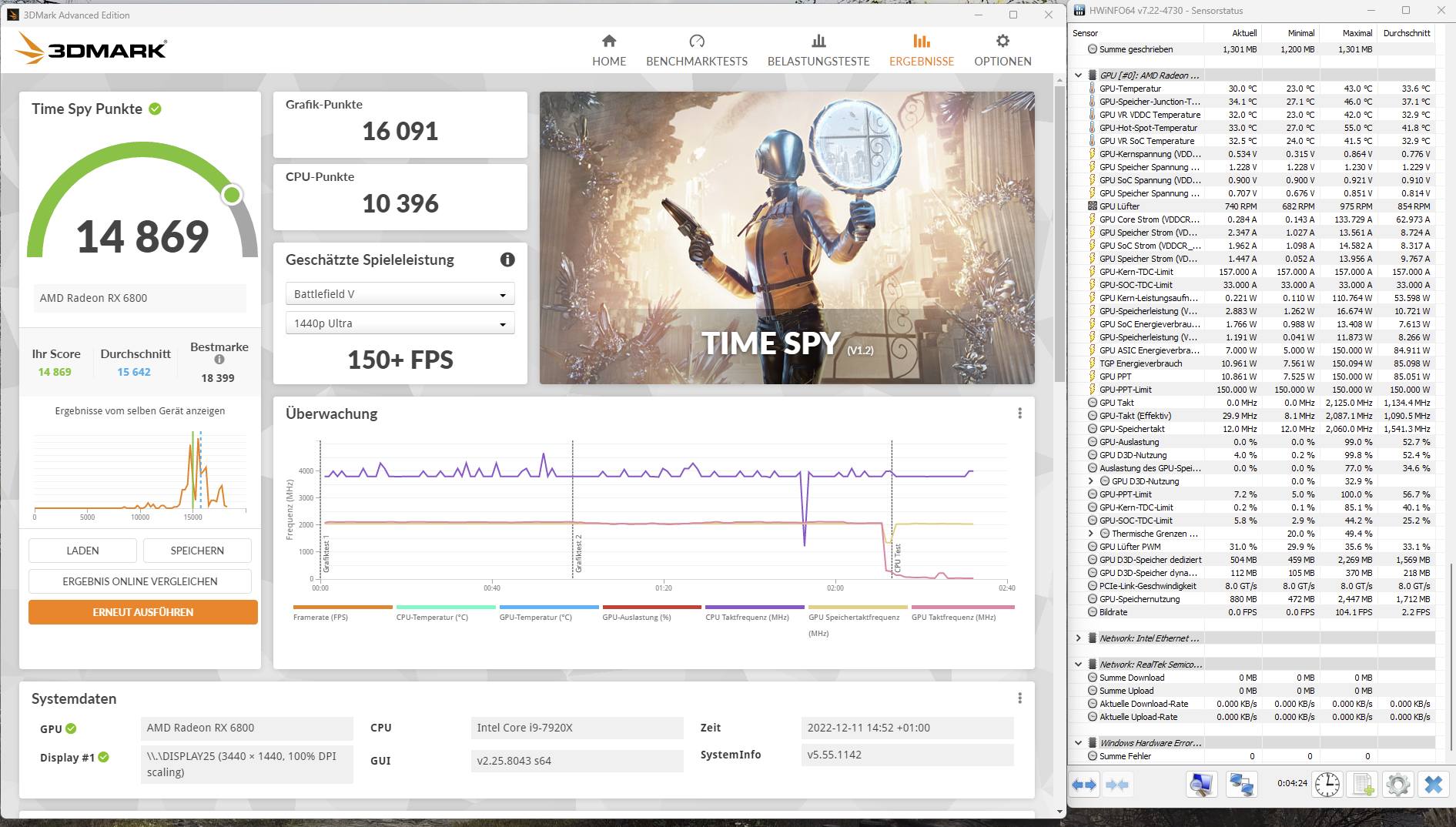The width and height of the screenshot is (1456, 827).
Task: Click HWiNFO collapse-columns inward arrows button
Action: (x=1116, y=785)
